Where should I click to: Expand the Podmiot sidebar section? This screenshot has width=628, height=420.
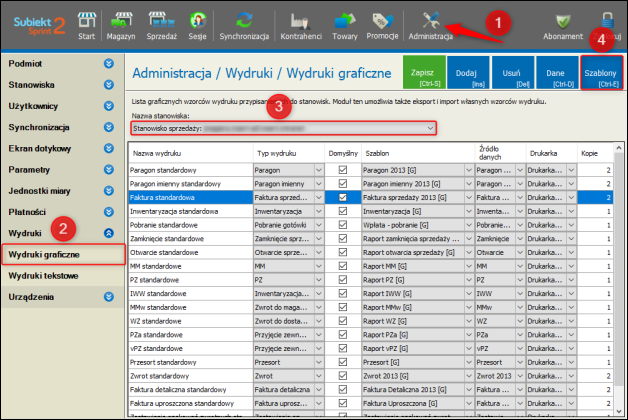click(x=108, y=64)
